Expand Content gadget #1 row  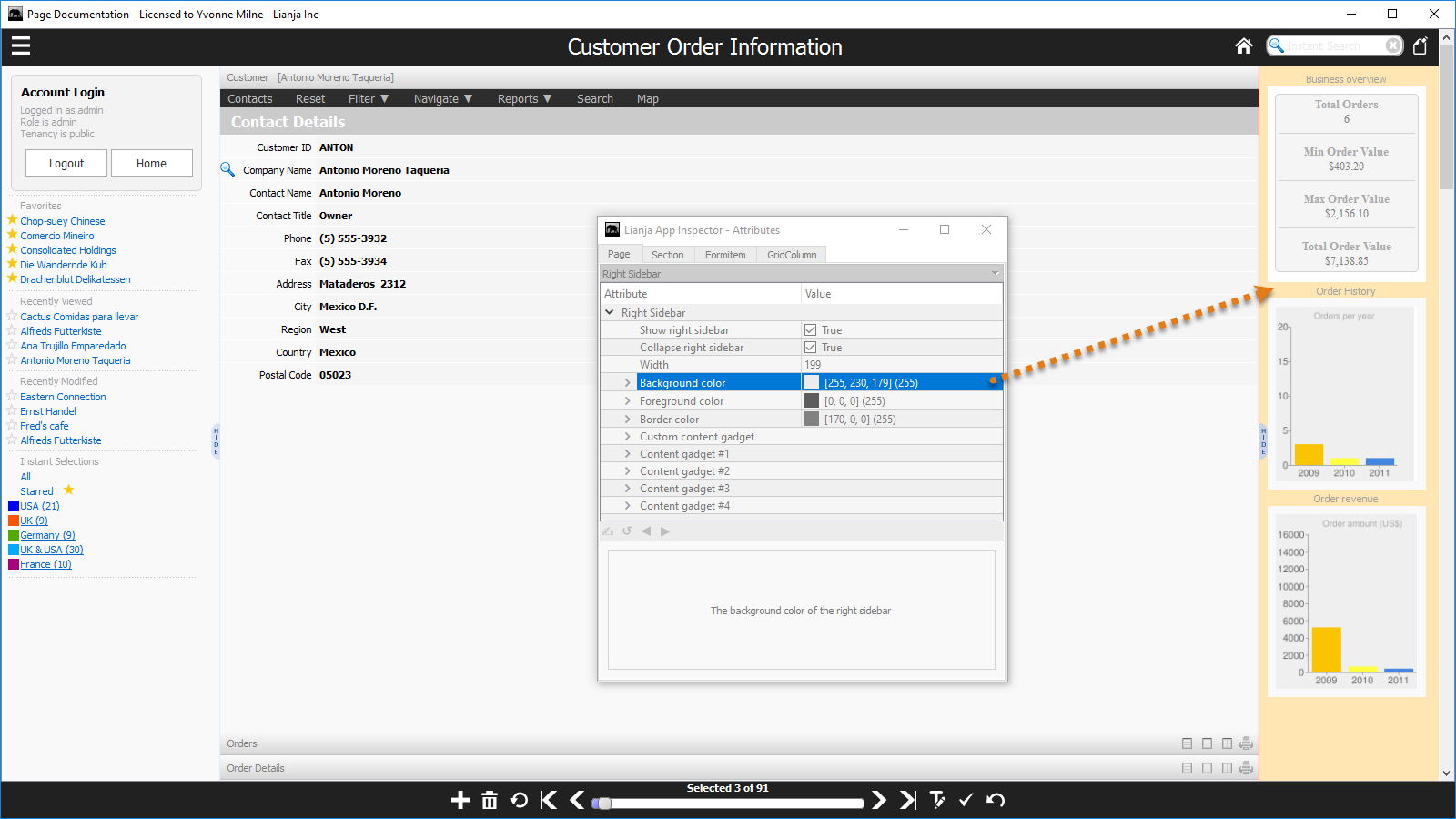tap(627, 454)
